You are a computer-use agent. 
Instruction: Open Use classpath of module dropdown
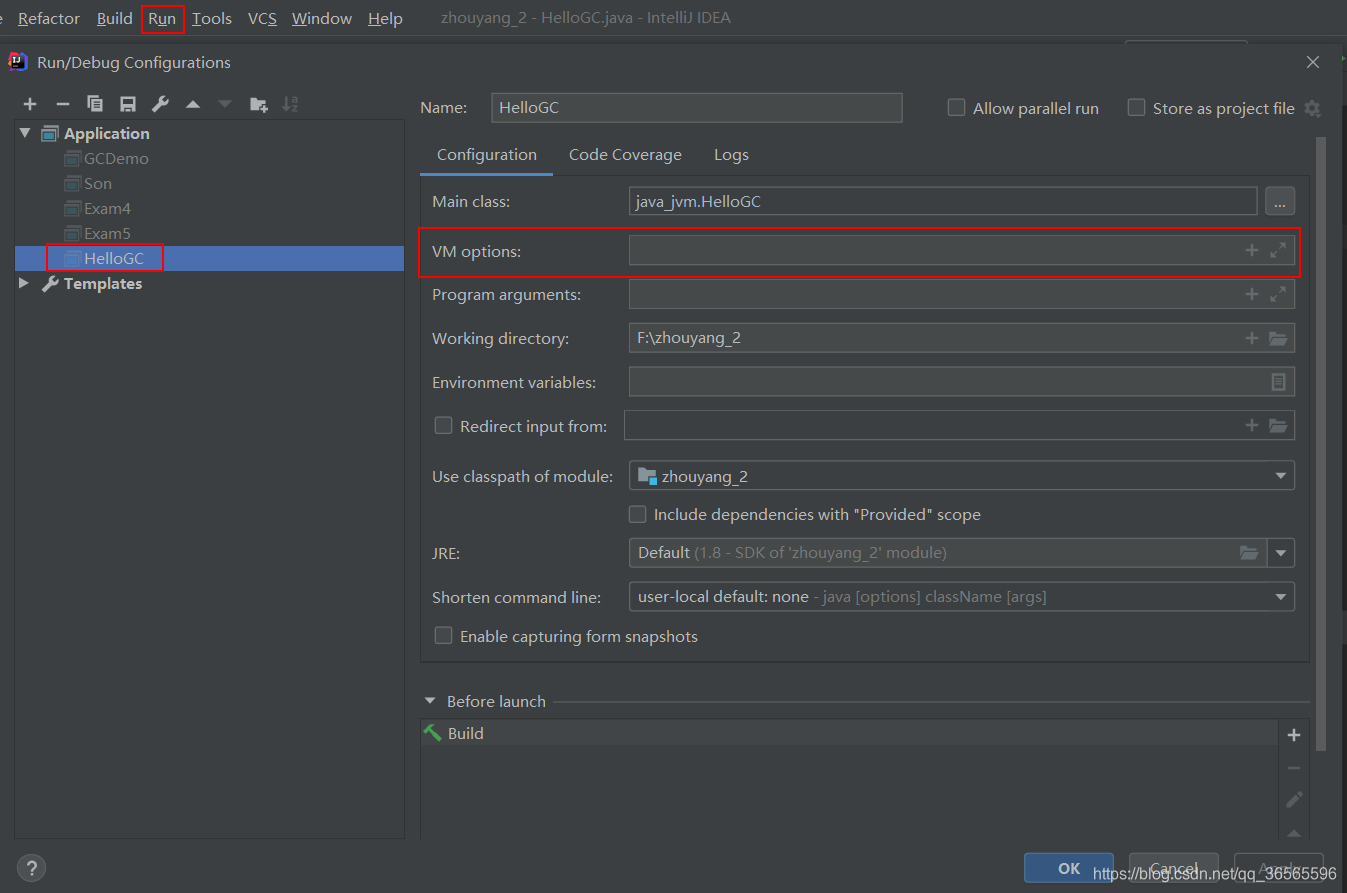click(x=1280, y=476)
